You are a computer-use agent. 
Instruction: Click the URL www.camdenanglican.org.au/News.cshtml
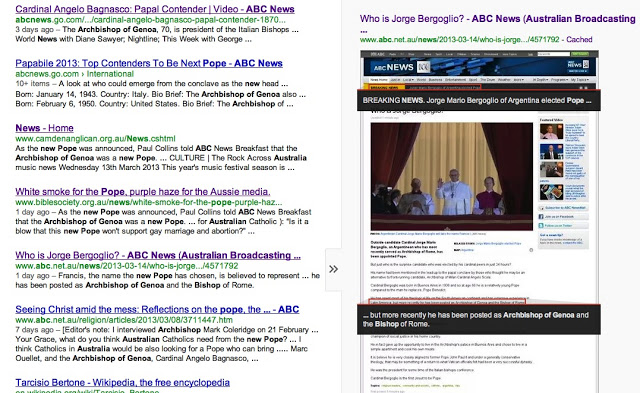pyautogui.click(x=96, y=138)
